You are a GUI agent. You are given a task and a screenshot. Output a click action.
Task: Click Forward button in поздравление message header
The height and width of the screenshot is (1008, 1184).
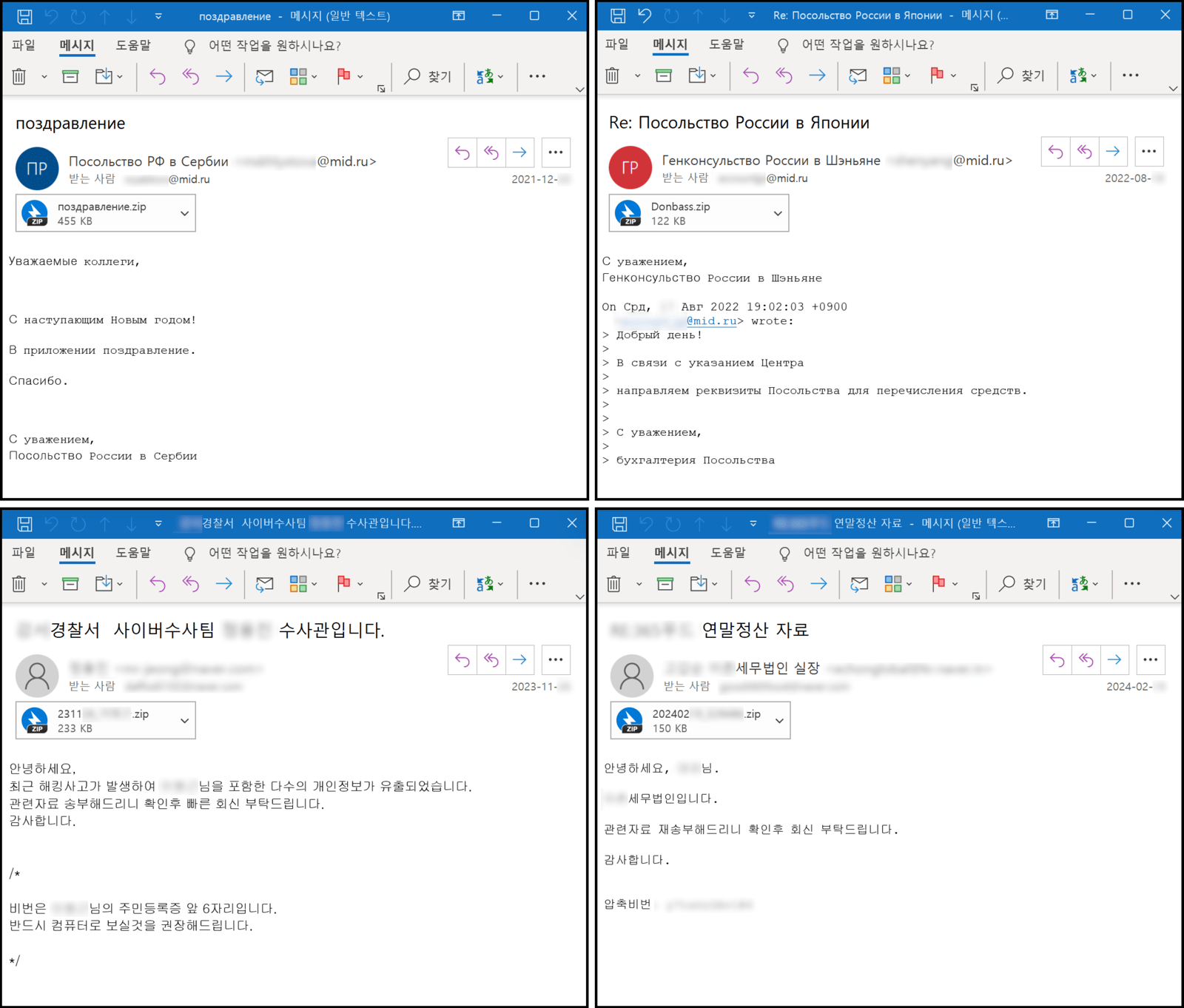coord(520,152)
